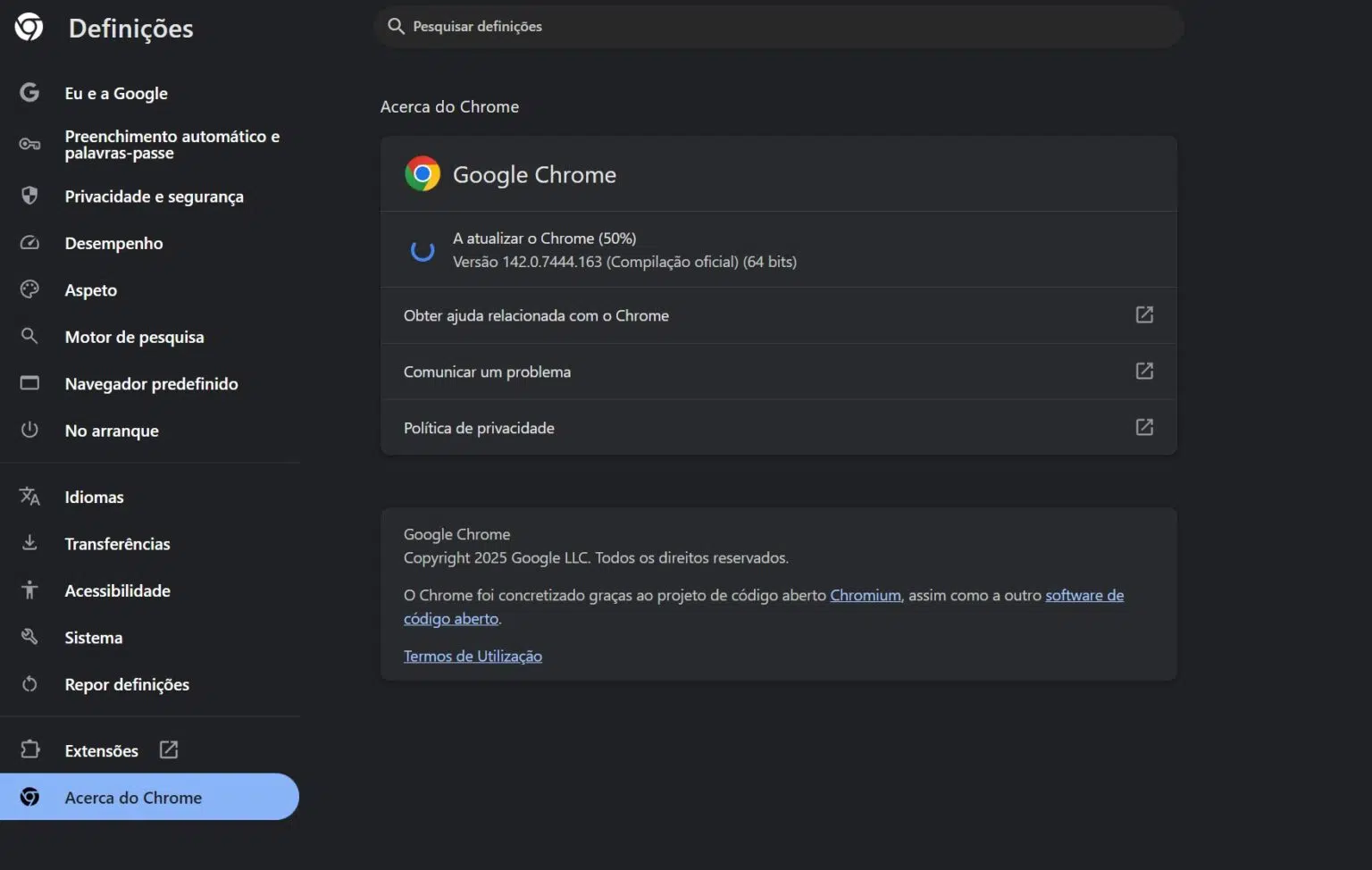
Task: Click the shield icon for Privacidade e segurança
Action: point(29,196)
